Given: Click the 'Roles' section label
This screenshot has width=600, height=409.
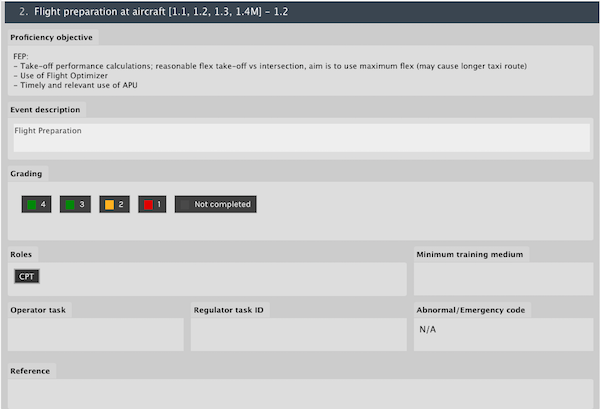Looking at the screenshot, I should click(21, 254).
